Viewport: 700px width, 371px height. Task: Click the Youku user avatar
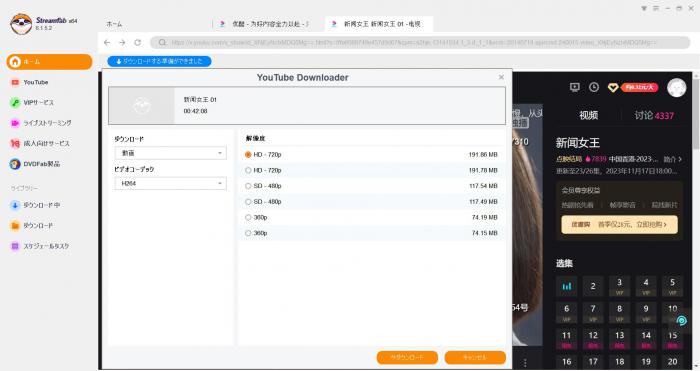pos(676,88)
